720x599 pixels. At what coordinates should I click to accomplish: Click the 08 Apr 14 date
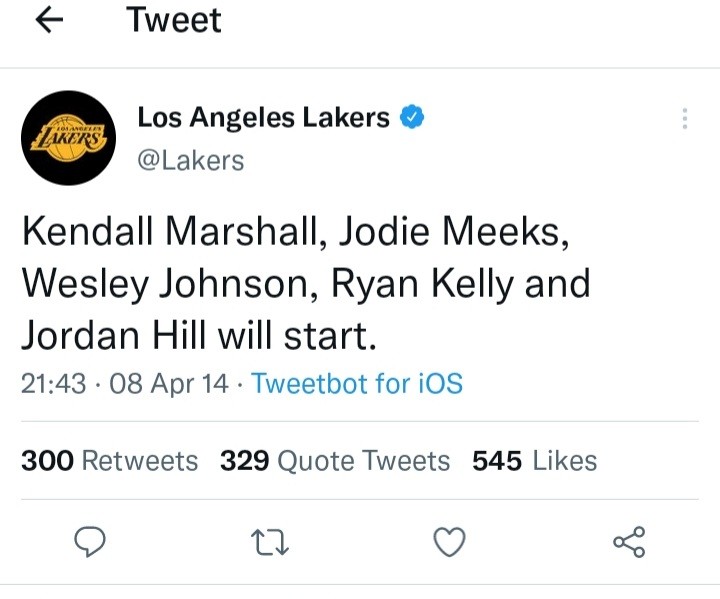pyautogui.click(x=168, y=383)
